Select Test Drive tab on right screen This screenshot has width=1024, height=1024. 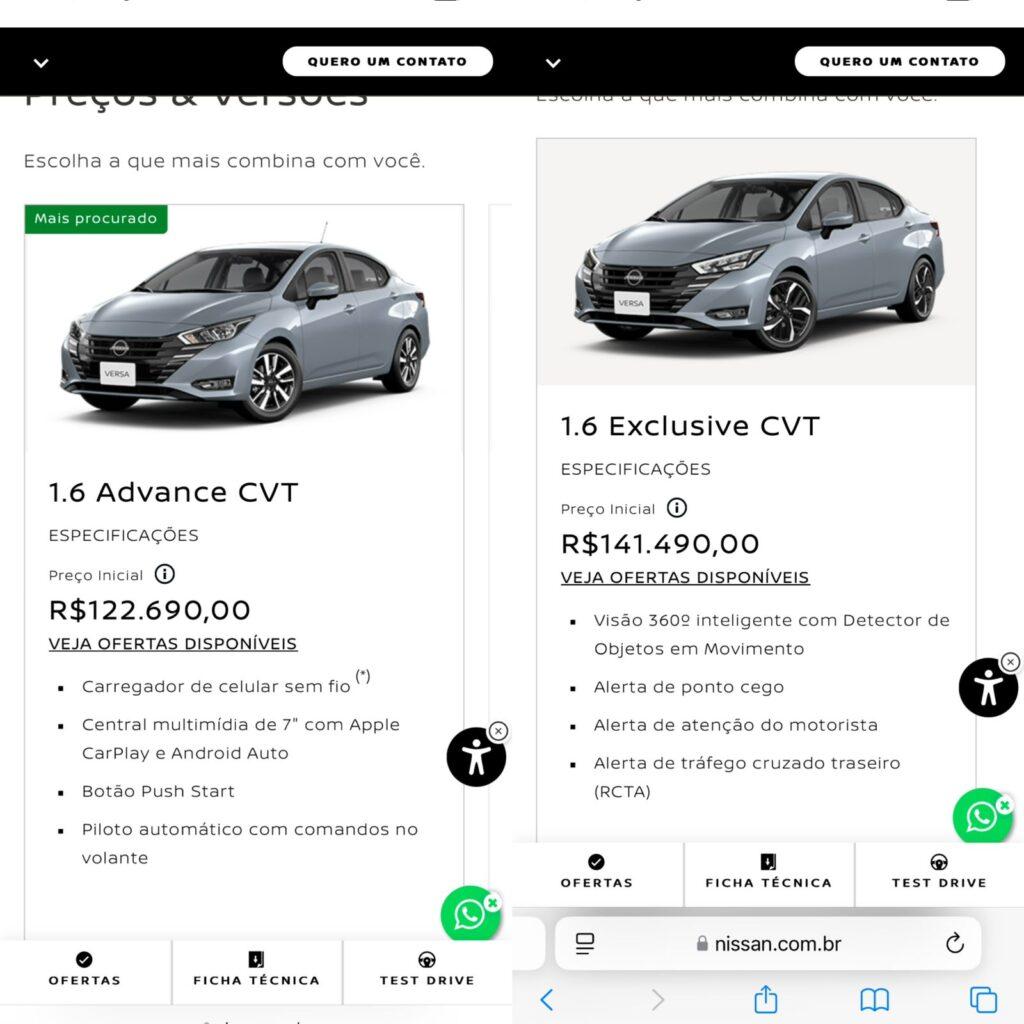pos(939,872)
